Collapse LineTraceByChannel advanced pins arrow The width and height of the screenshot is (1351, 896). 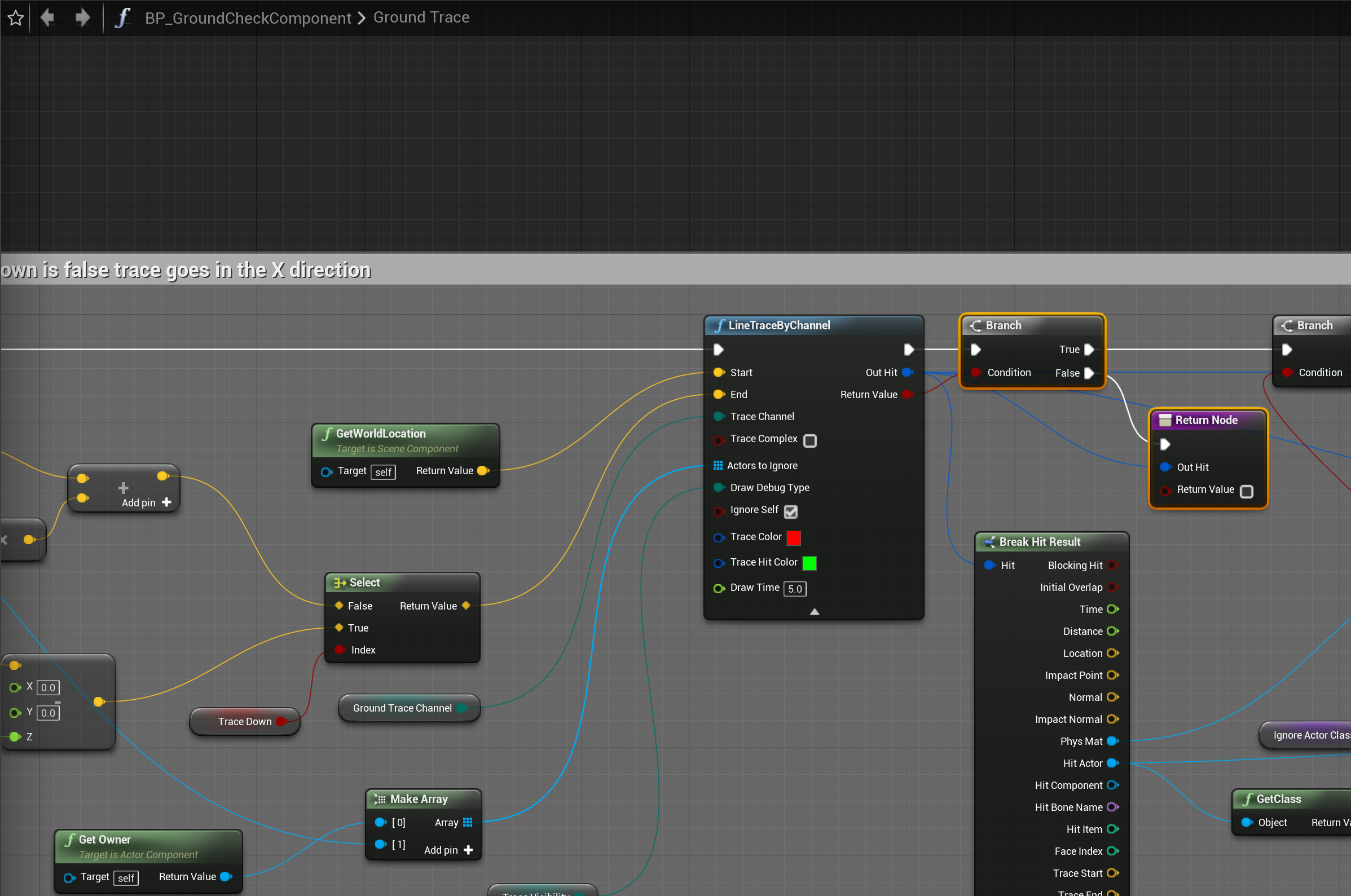click(815, 611)
